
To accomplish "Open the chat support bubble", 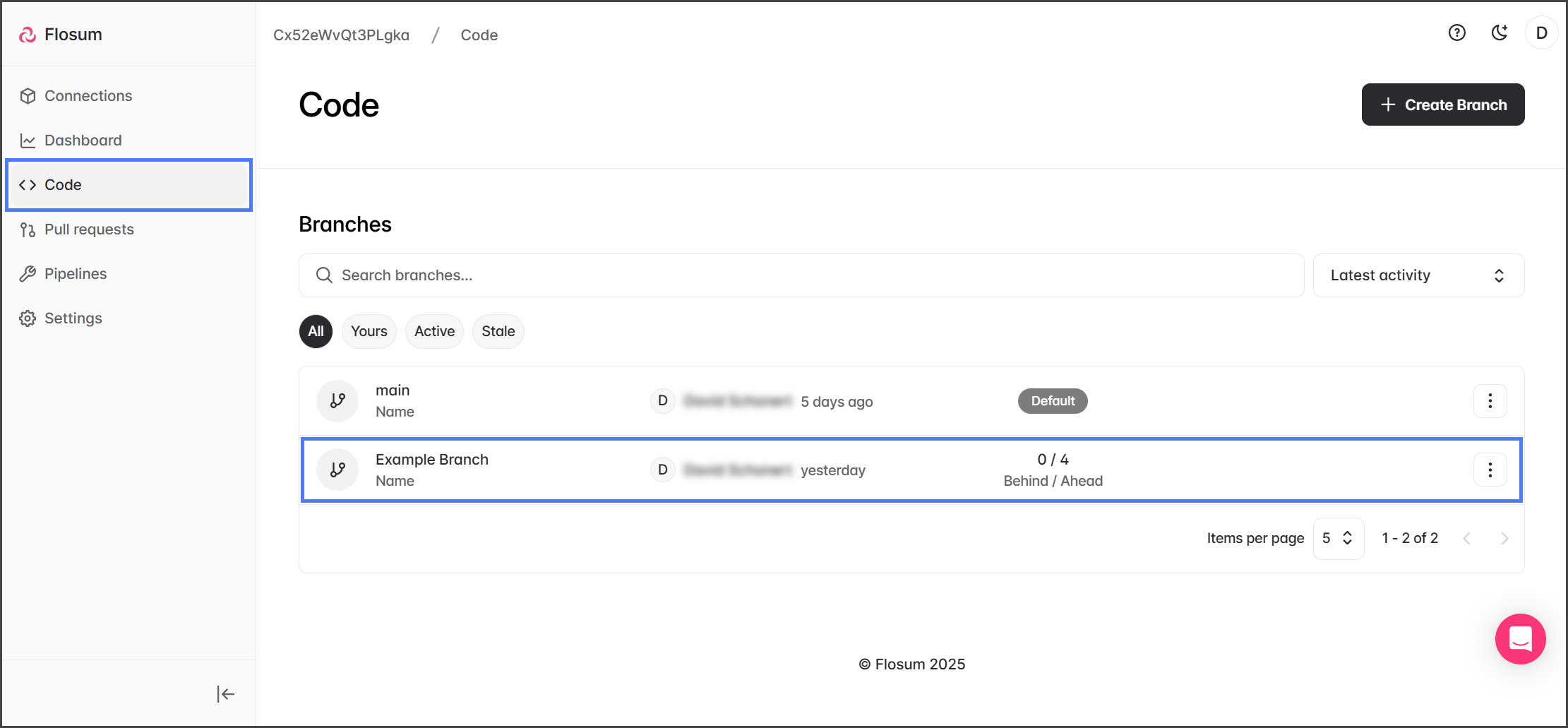I will (x=1520, y=639).
